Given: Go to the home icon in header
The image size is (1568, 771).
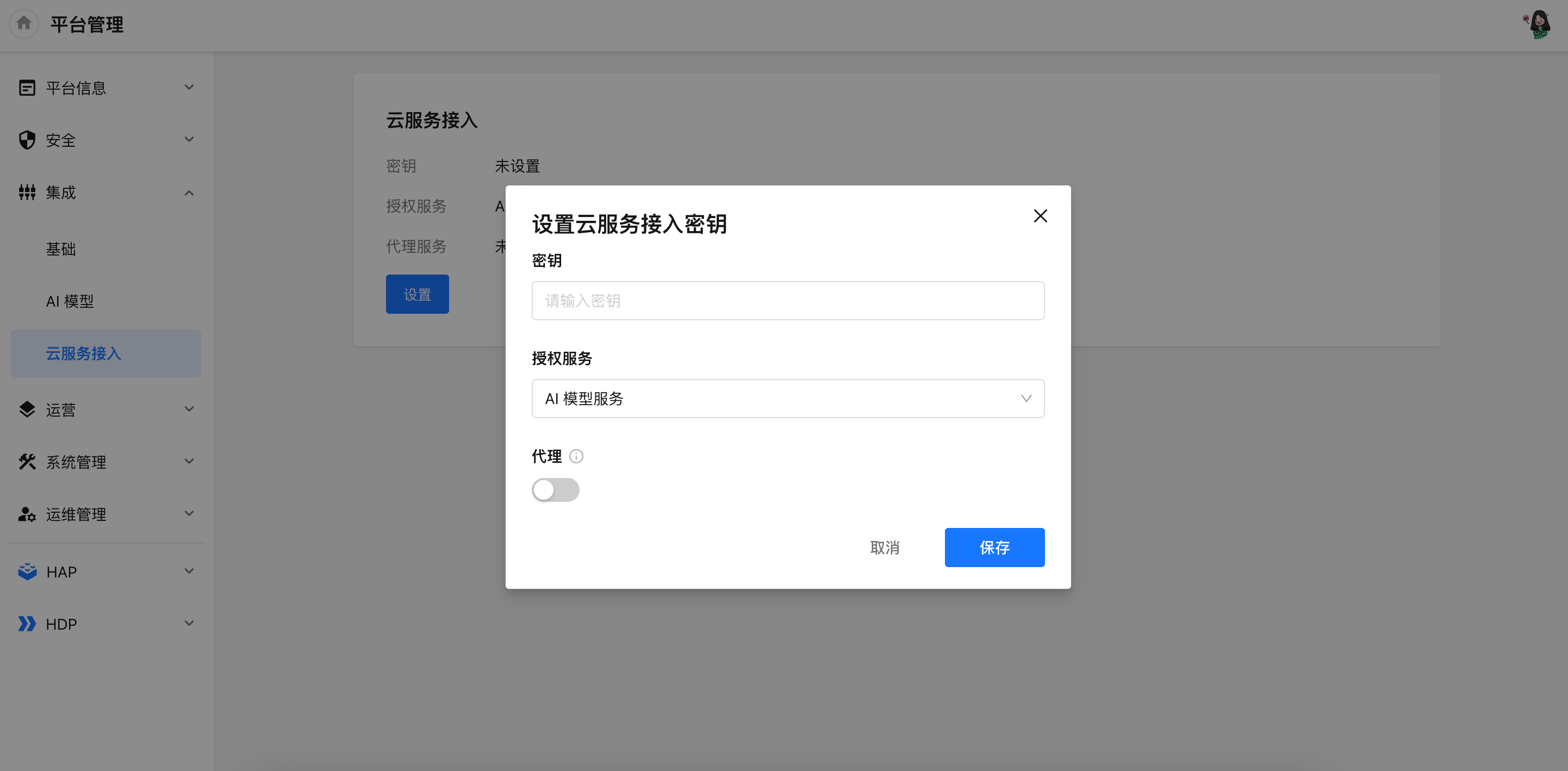Looking at the screenshot, I should tap(24, 24).
